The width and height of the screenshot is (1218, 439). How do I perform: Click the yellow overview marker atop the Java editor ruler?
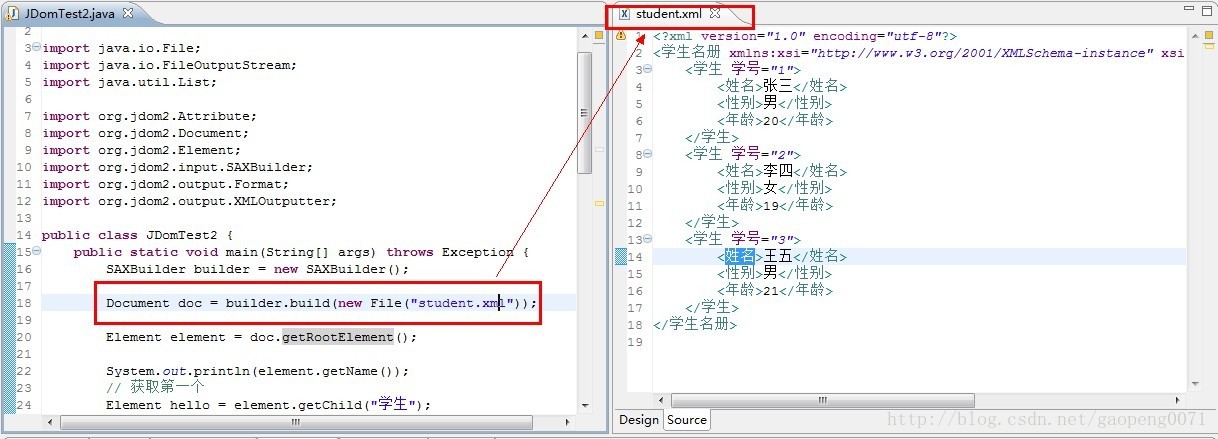click(x=598, y=36)
